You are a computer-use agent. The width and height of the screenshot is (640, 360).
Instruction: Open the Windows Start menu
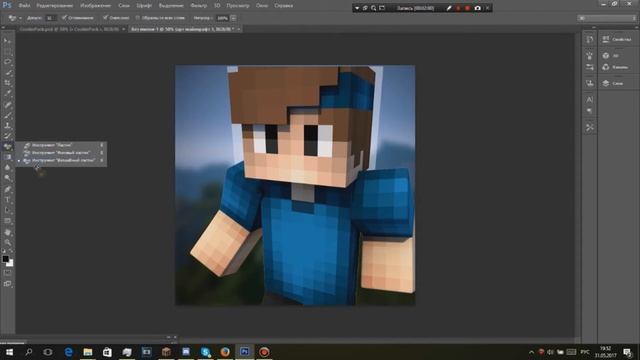pos(9,352)
